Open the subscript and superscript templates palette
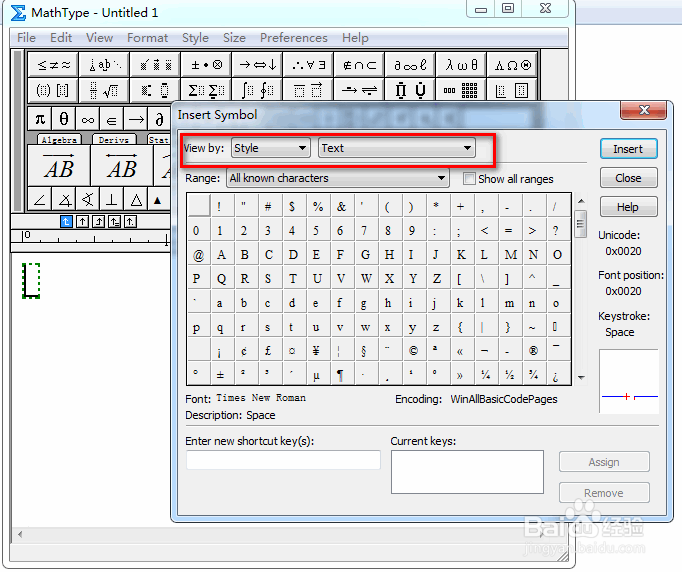The width and height of the screenshot is (682, 572). tap(155, 90)
